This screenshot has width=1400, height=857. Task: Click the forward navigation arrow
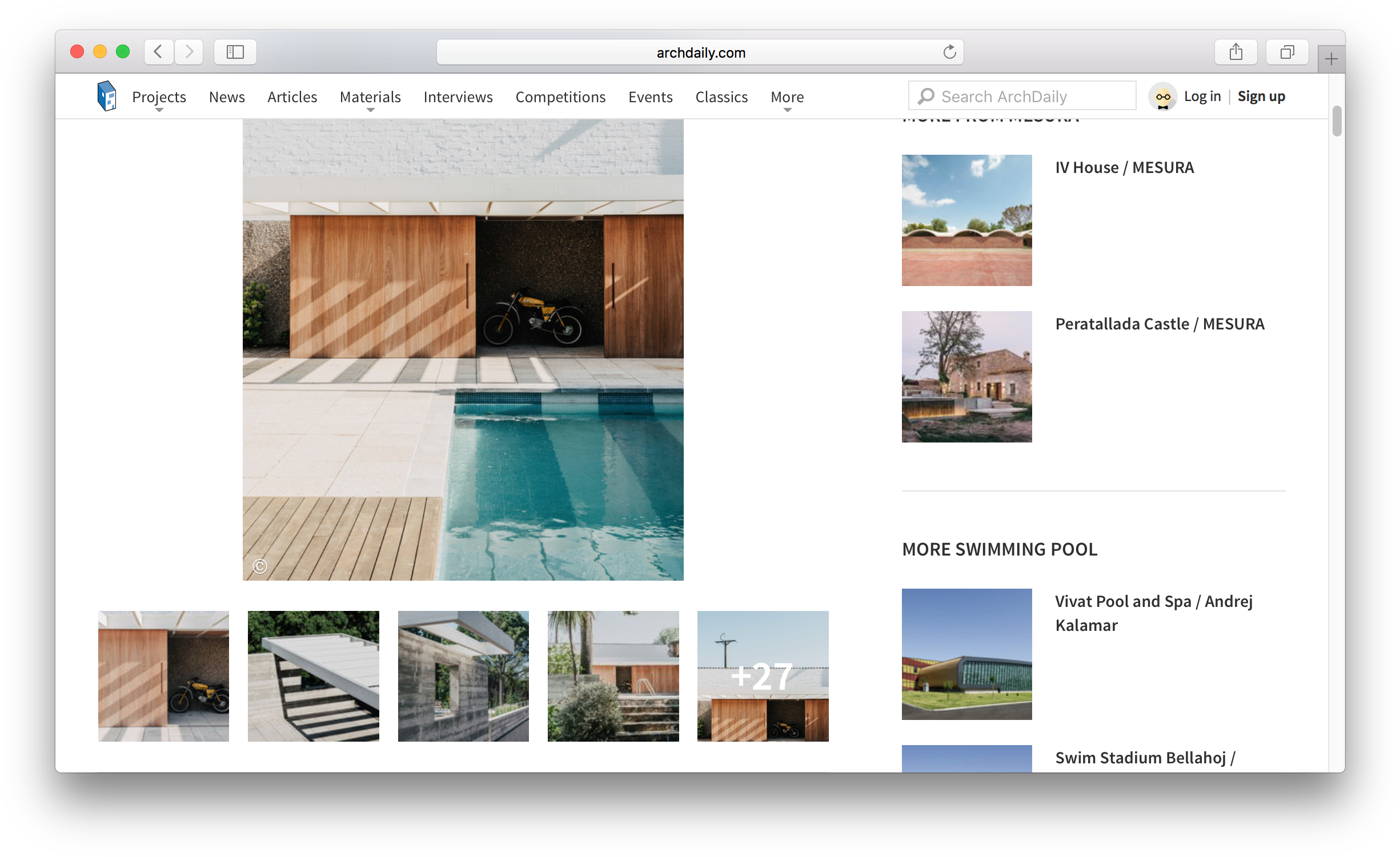coord(188,51)
